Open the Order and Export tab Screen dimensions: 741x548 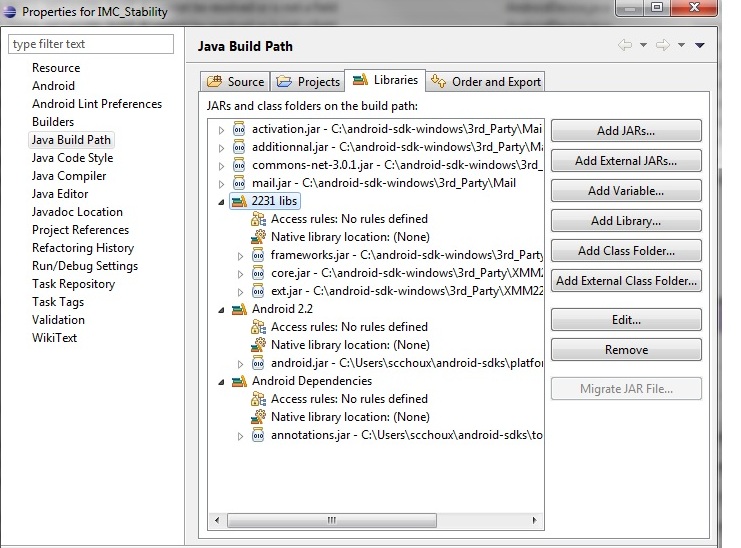coord(486,82)
